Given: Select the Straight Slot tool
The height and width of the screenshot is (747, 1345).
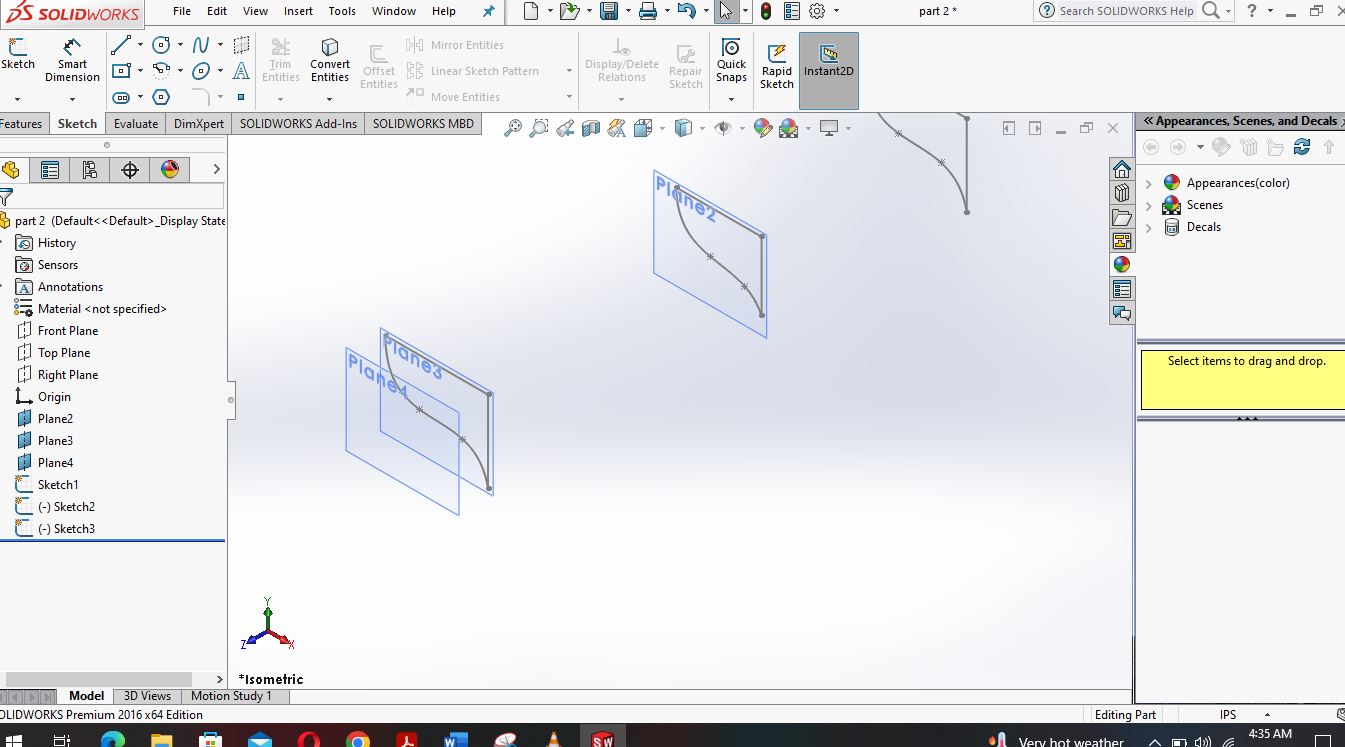Looking at the screenshot, I should point(121,97).
